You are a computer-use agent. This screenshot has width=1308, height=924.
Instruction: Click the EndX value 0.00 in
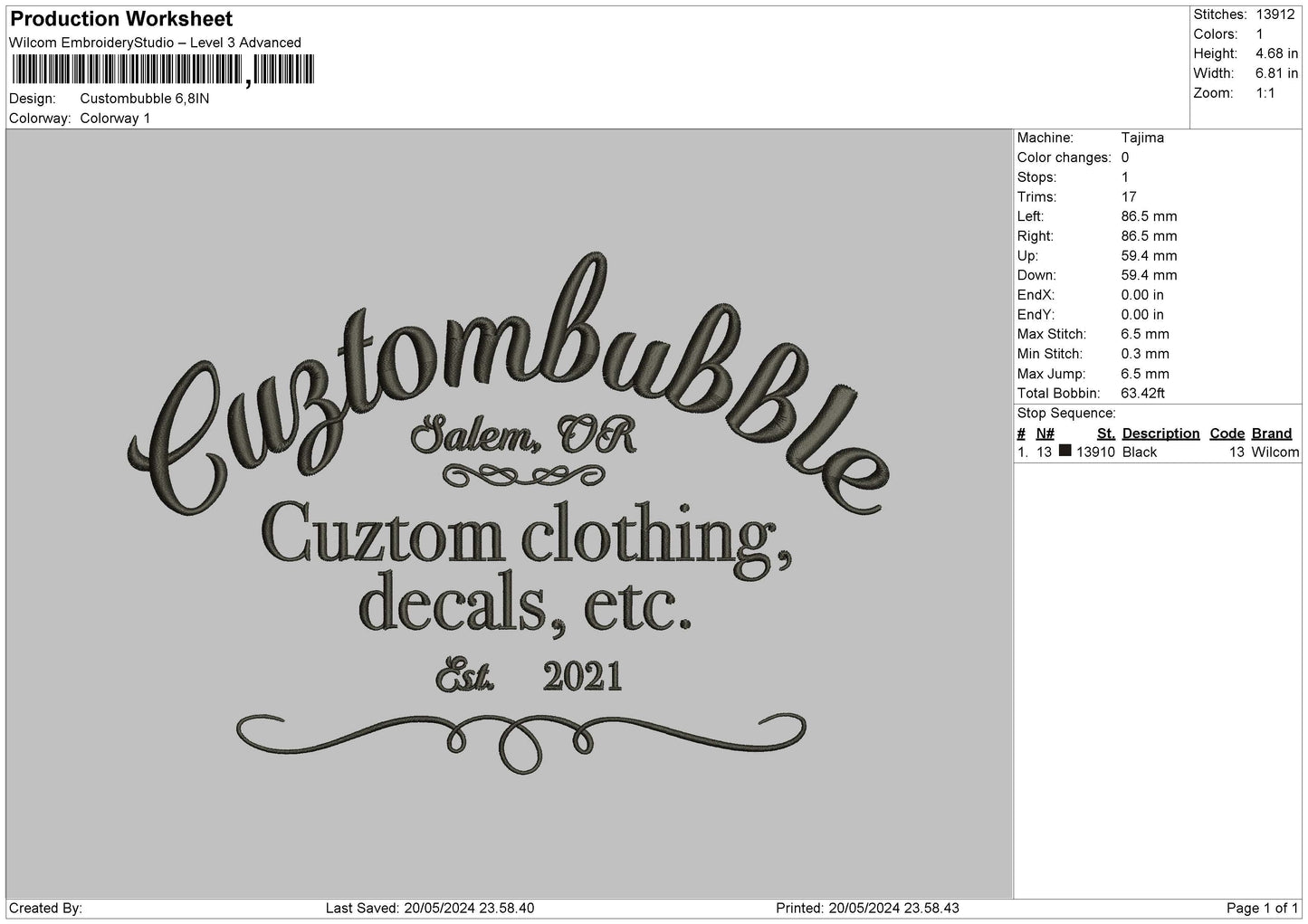[x=1142, y=295]
